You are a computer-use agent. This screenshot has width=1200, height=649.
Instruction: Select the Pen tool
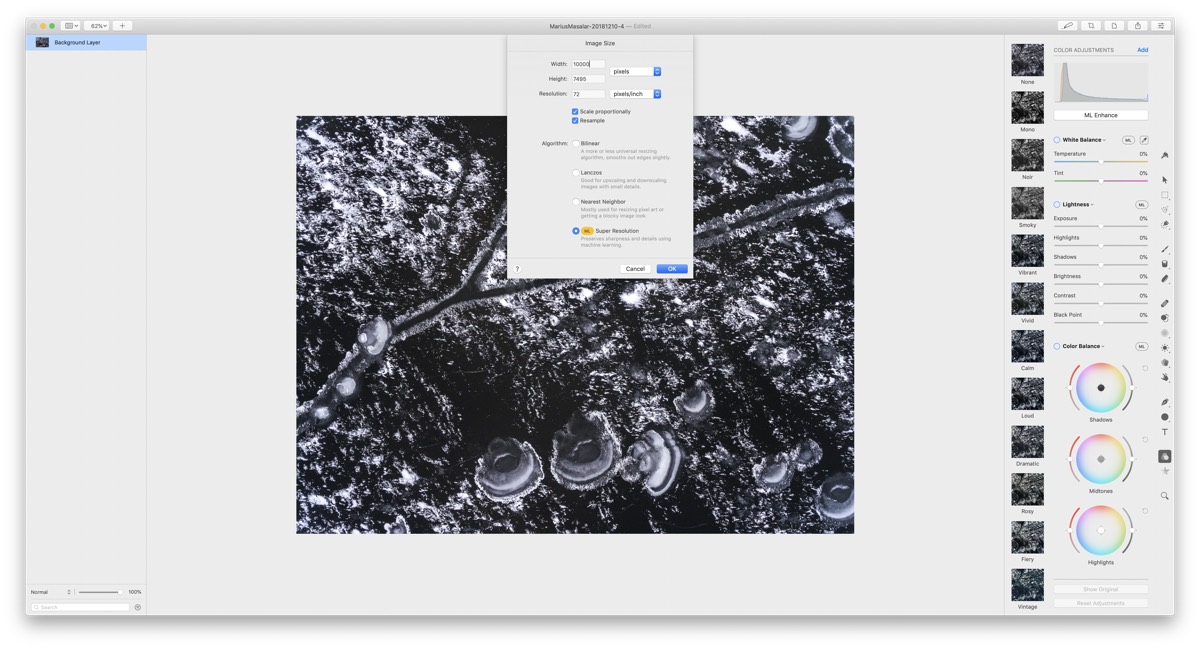click(1165, 402)
